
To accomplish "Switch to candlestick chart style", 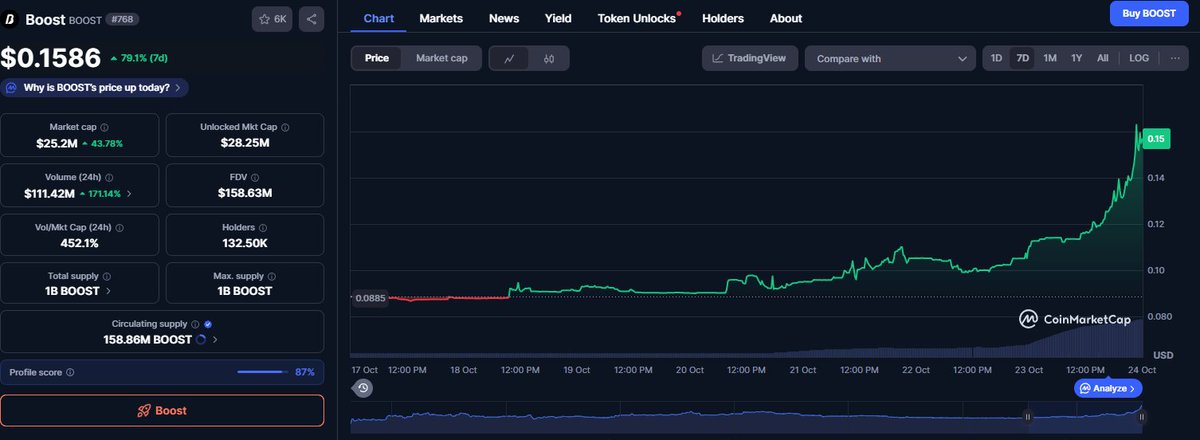I will [x=549, y=58].
